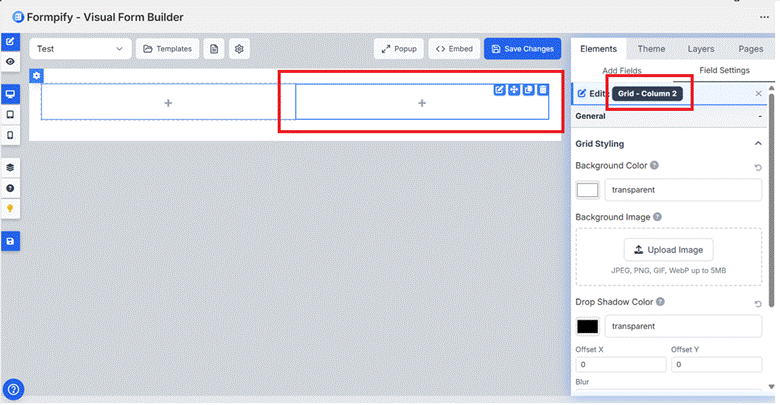Open the Layers tab
The image size is (780, 405).
pyautogui.click(x=701, y=48)
